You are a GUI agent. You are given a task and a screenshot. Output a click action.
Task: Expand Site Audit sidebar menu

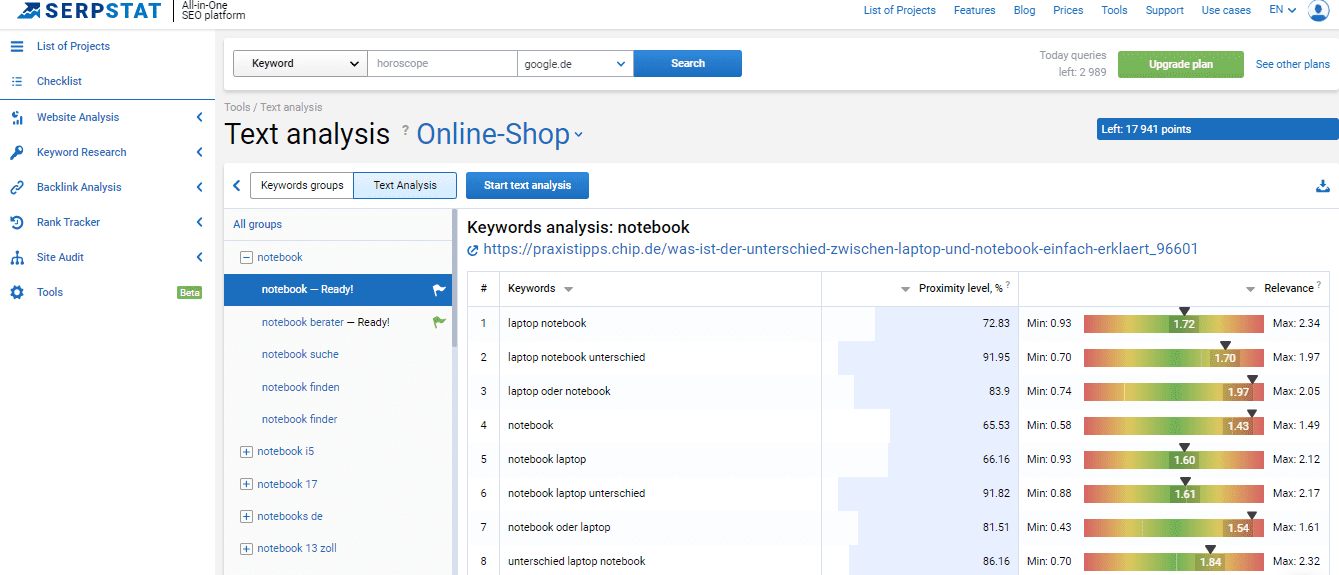coord(200,257)
